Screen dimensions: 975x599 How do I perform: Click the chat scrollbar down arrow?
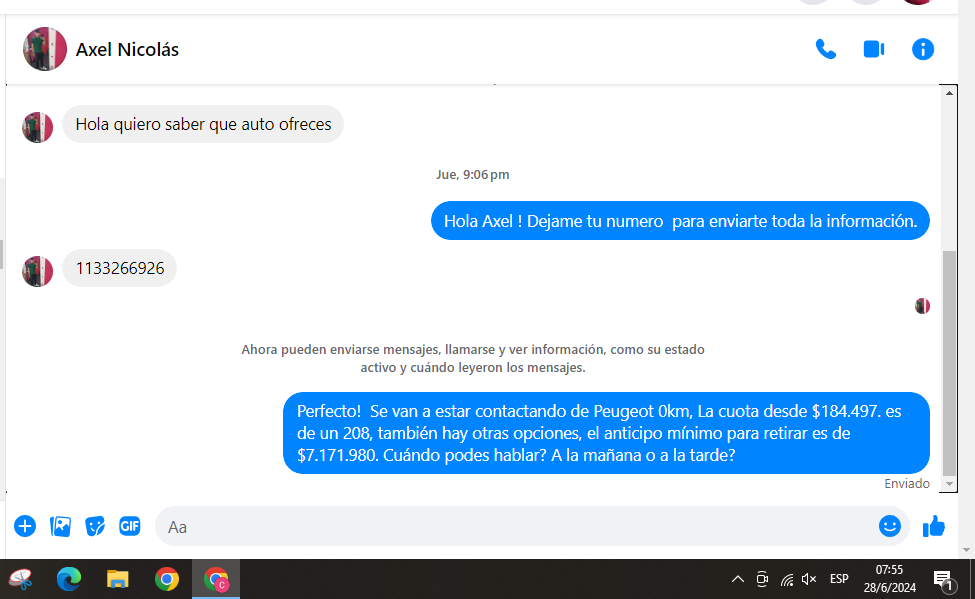[949, 483]
